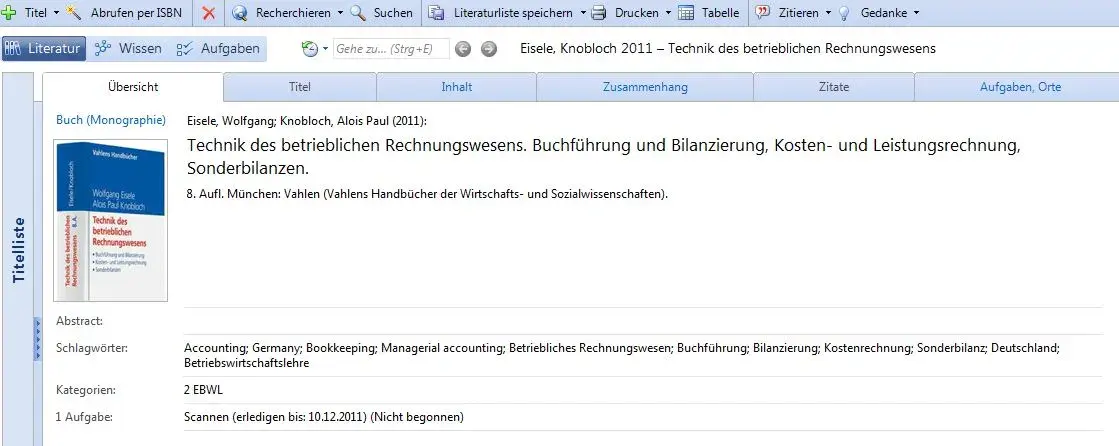Expand the Titelliste side panel
This screenshot has width=1119, height=446.
tap(19, 250)
